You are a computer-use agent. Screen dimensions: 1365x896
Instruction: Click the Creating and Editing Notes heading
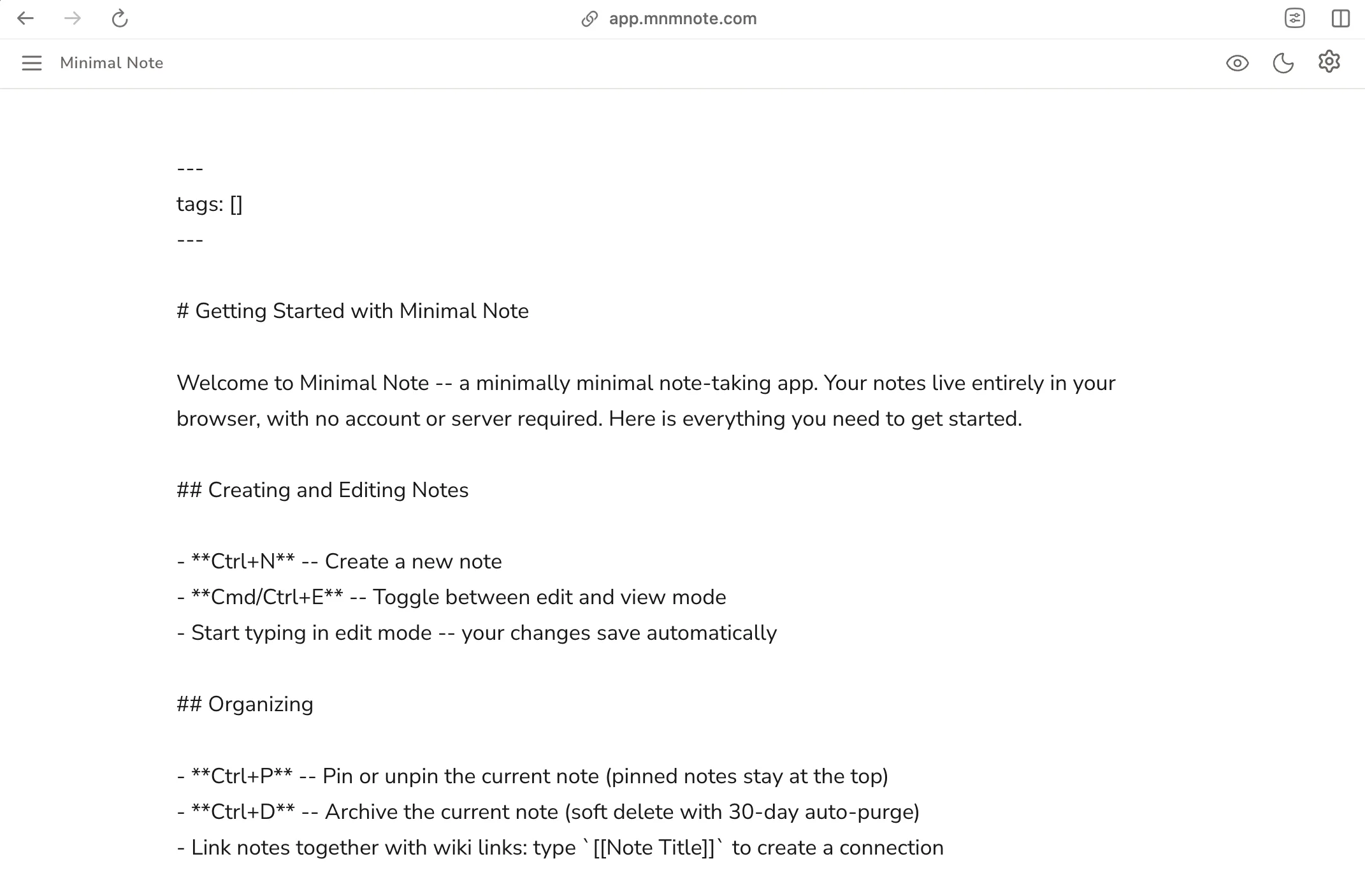pos(322,489)
